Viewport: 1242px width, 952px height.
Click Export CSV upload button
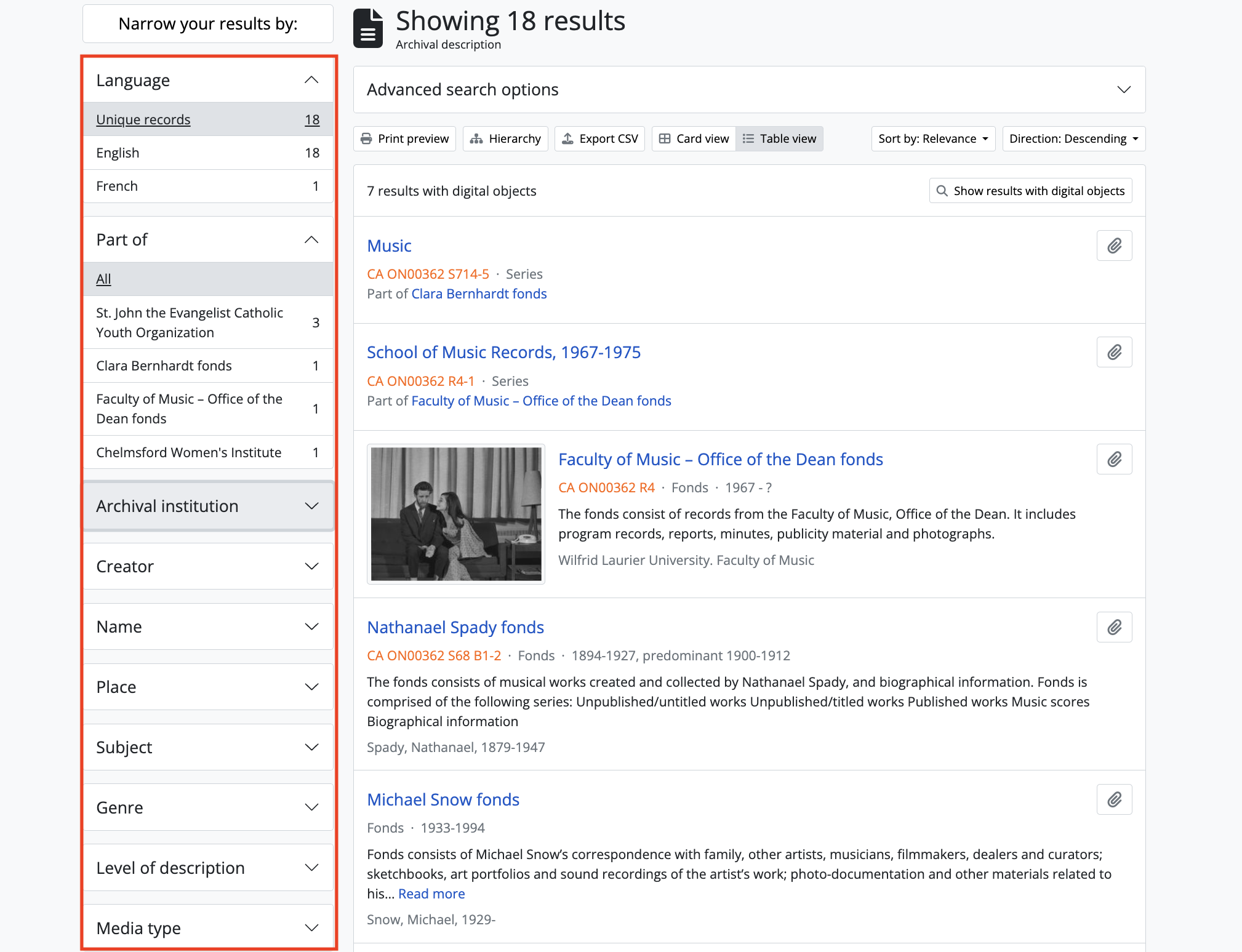(x=599, y=139)
